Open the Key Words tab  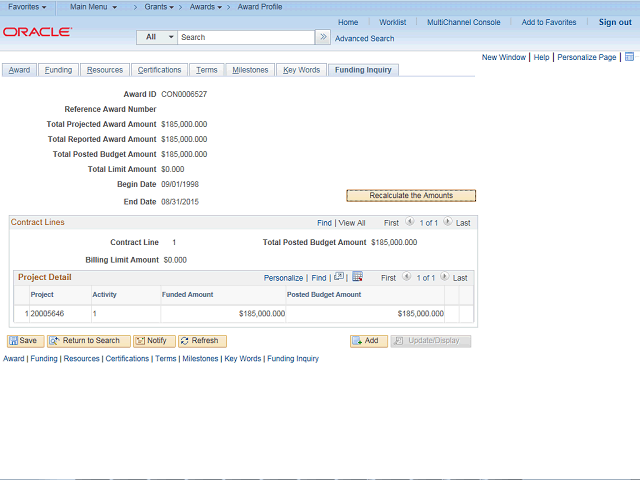[302, 70]
